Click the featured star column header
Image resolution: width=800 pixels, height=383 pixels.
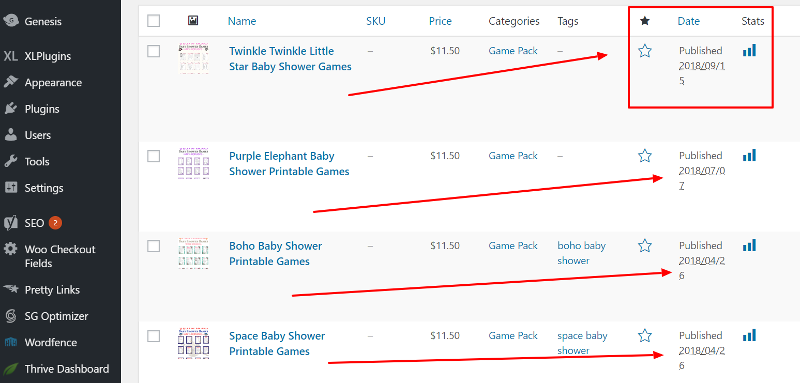[x=645, y=21]
